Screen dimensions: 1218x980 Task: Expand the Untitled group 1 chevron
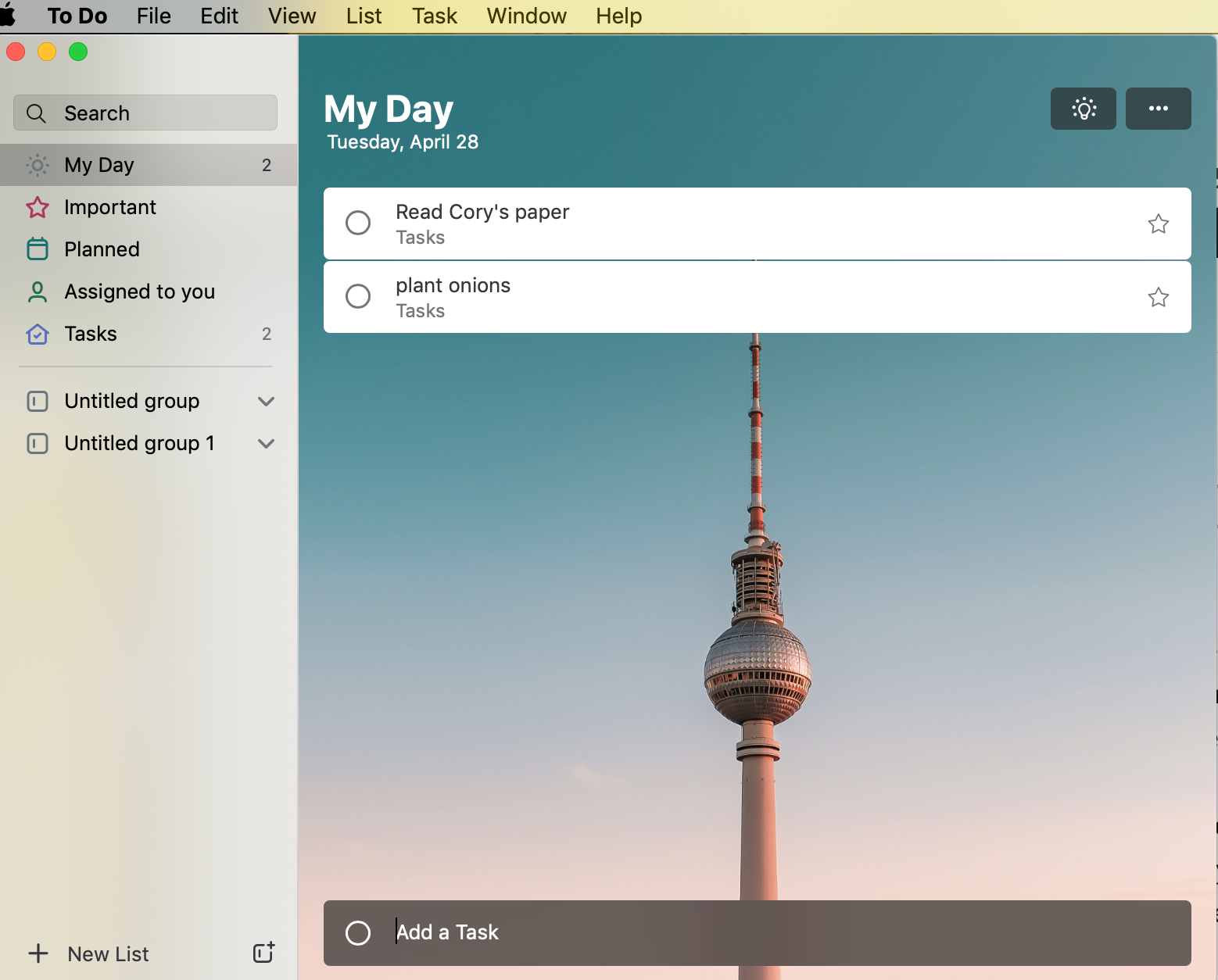(266, 443)
